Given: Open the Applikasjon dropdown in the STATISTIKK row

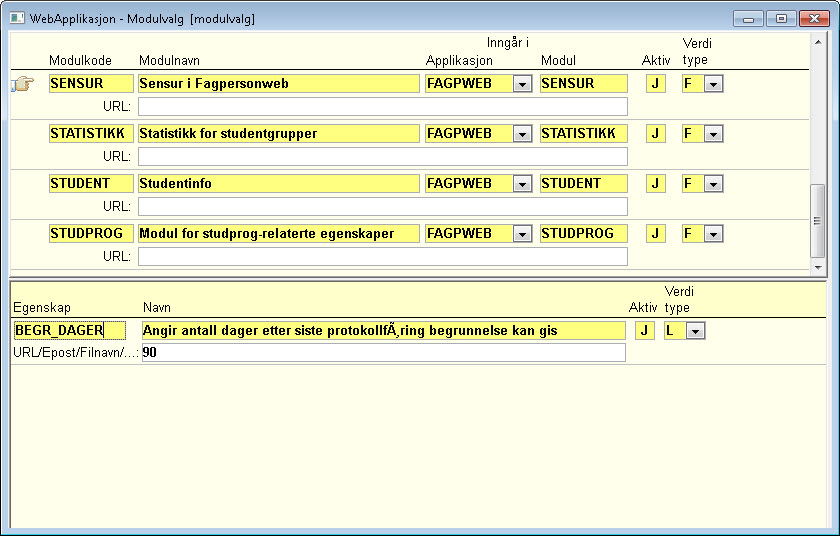Looking at the screenshot, I should [522, 134].
